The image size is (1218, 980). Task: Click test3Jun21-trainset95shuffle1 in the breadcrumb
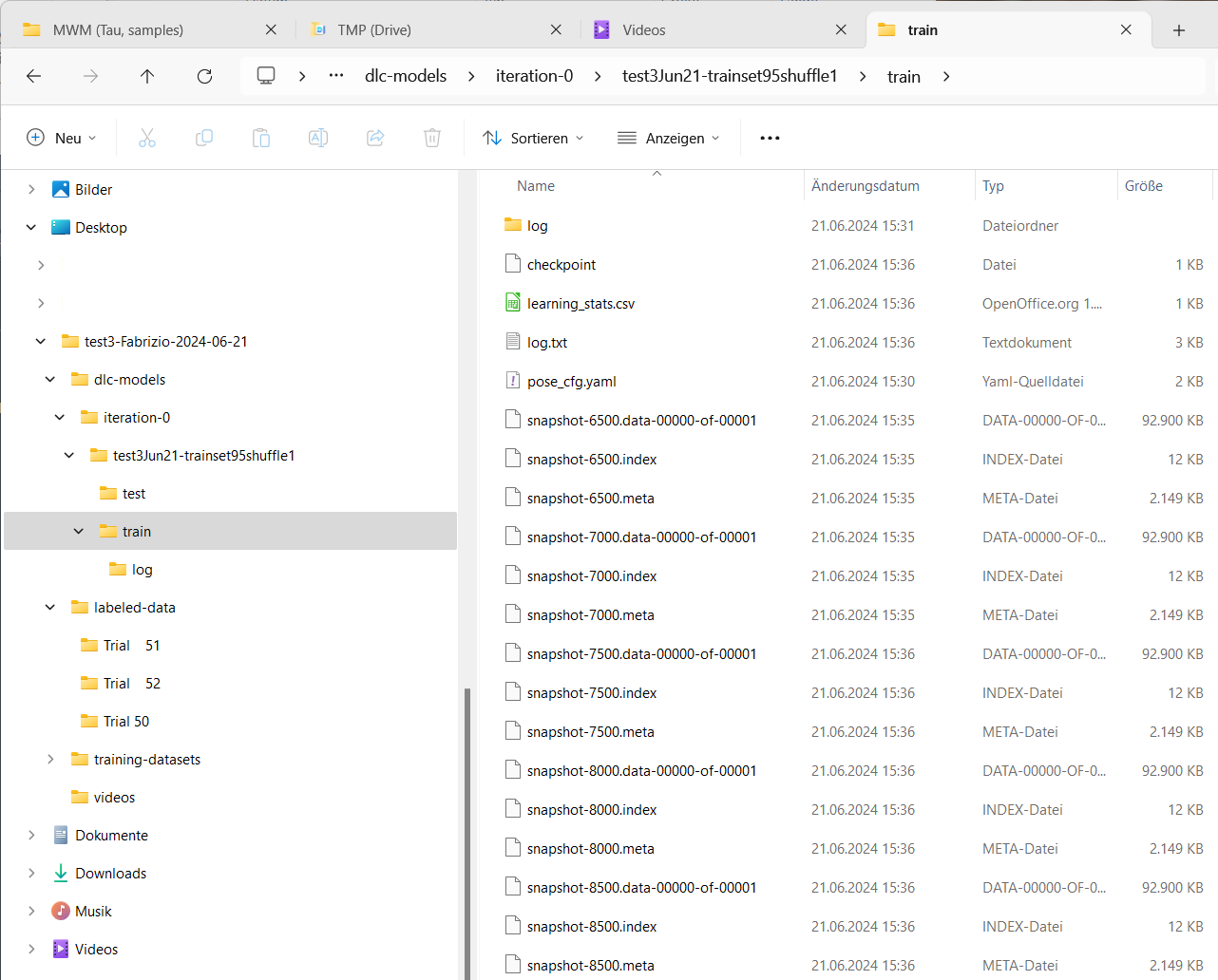[730, 76]
